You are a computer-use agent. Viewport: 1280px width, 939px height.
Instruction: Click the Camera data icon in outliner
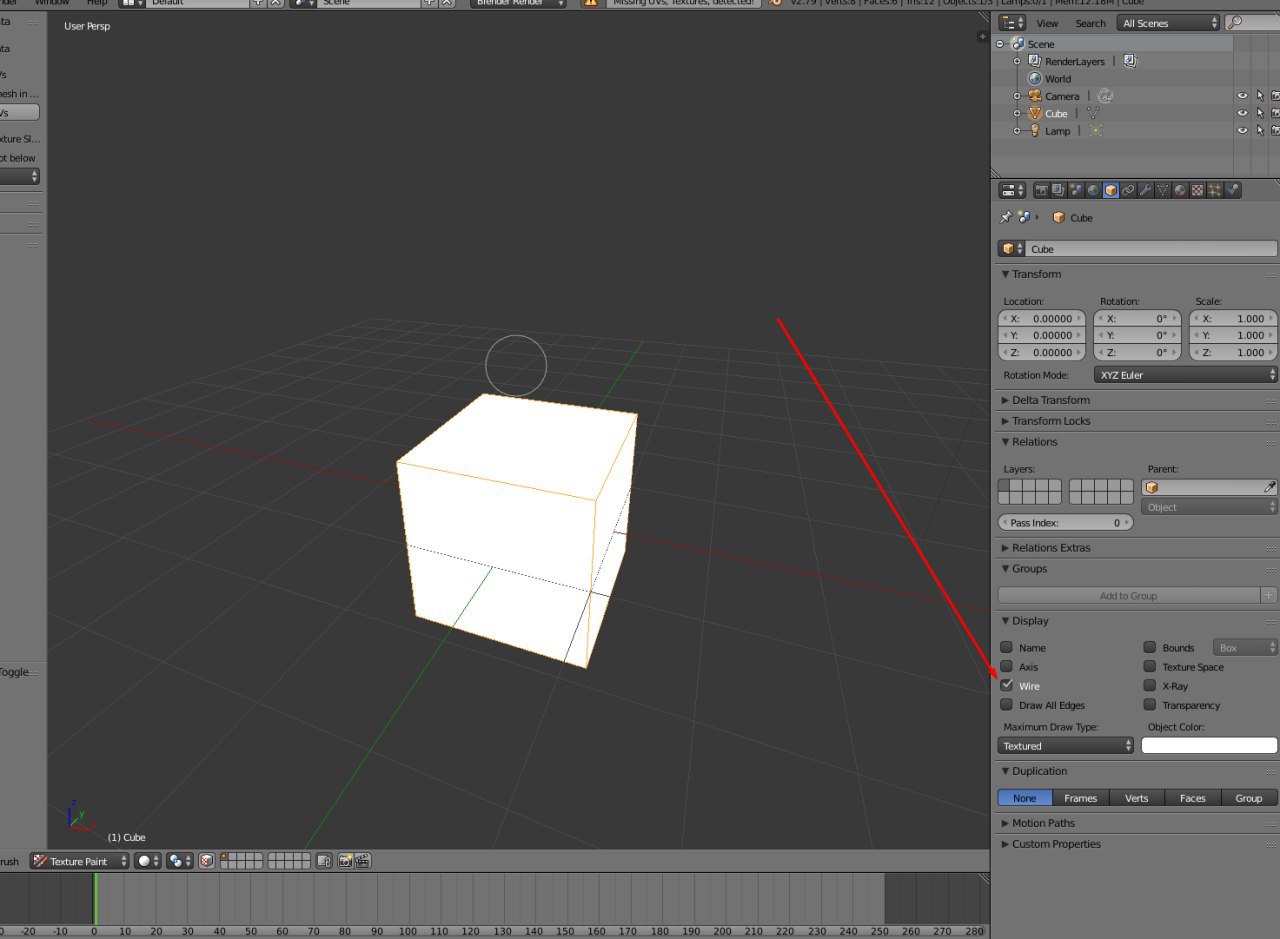click(1105, 96)
